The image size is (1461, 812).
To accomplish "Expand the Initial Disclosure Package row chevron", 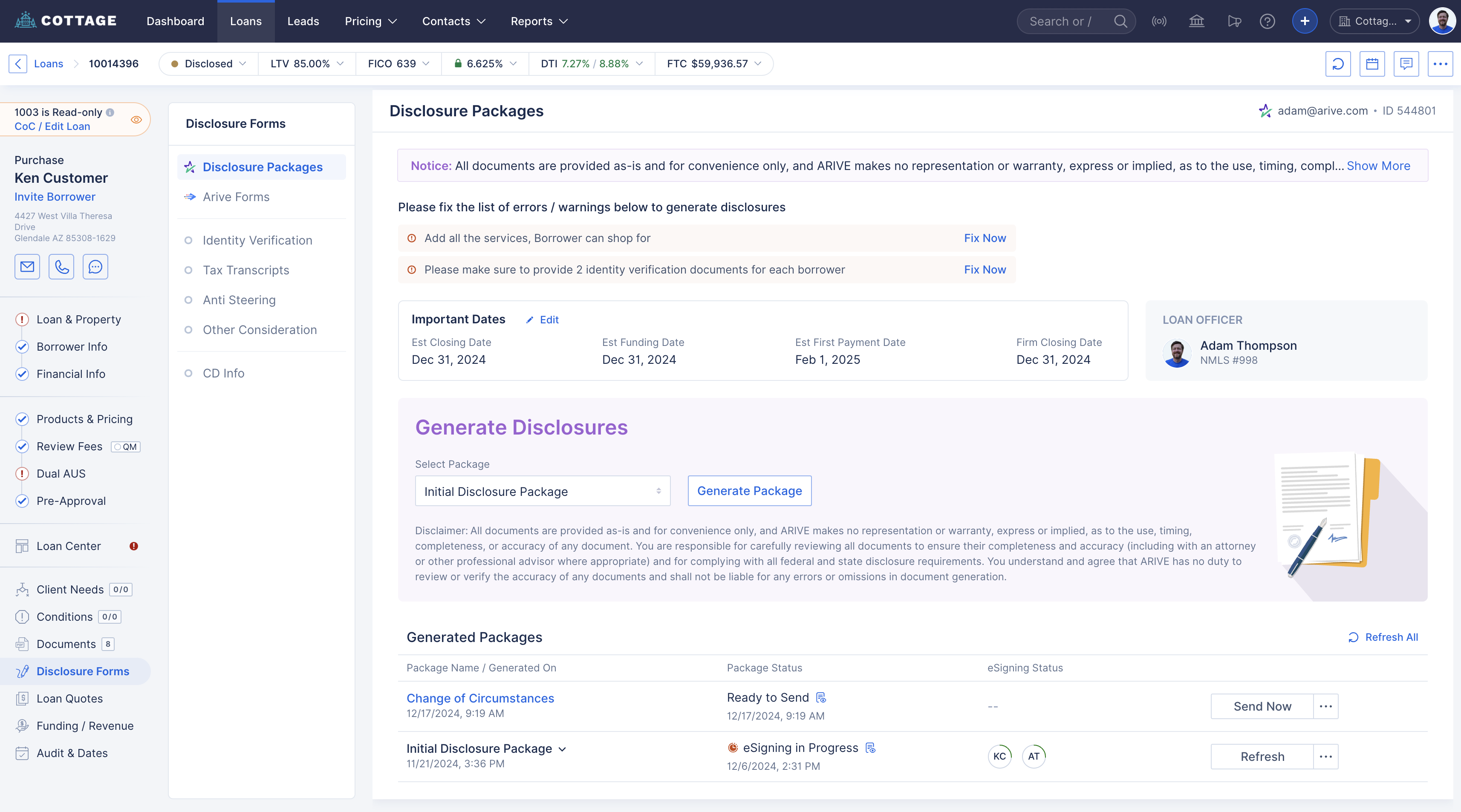I will pos(562,749).
